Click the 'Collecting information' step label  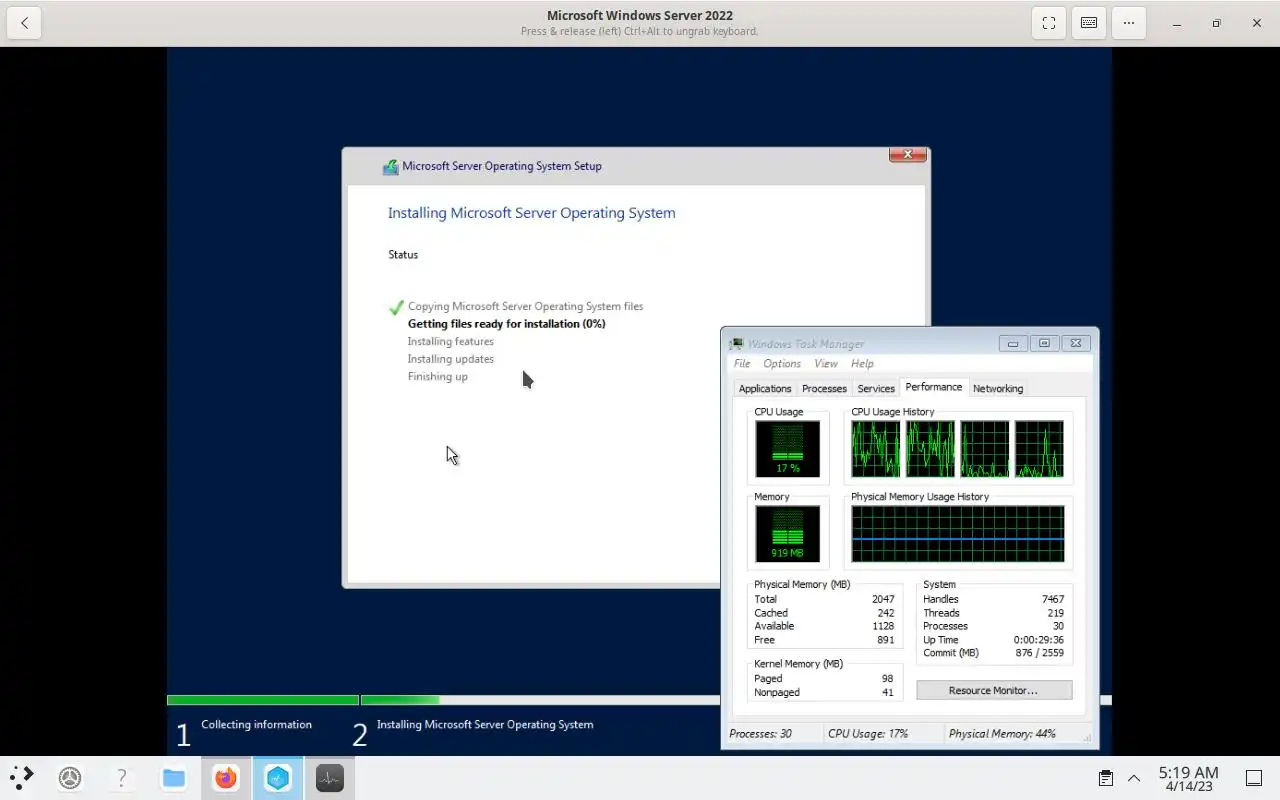coord(256,725)
